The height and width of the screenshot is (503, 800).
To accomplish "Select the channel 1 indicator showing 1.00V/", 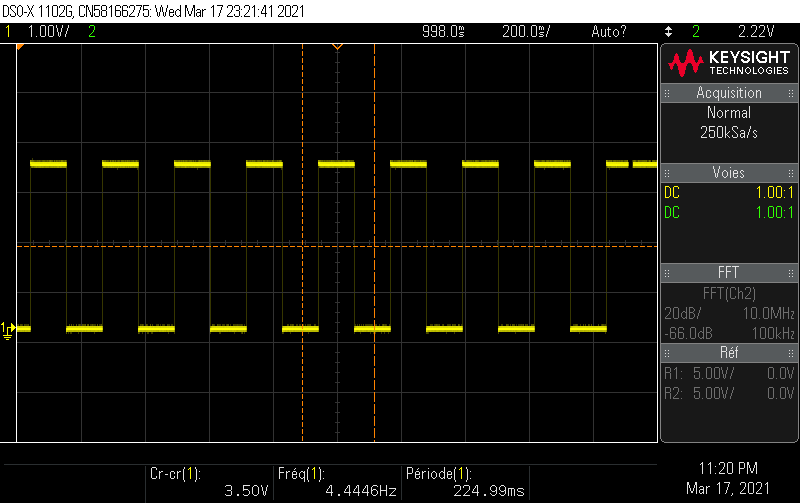I will click(40, 32).
